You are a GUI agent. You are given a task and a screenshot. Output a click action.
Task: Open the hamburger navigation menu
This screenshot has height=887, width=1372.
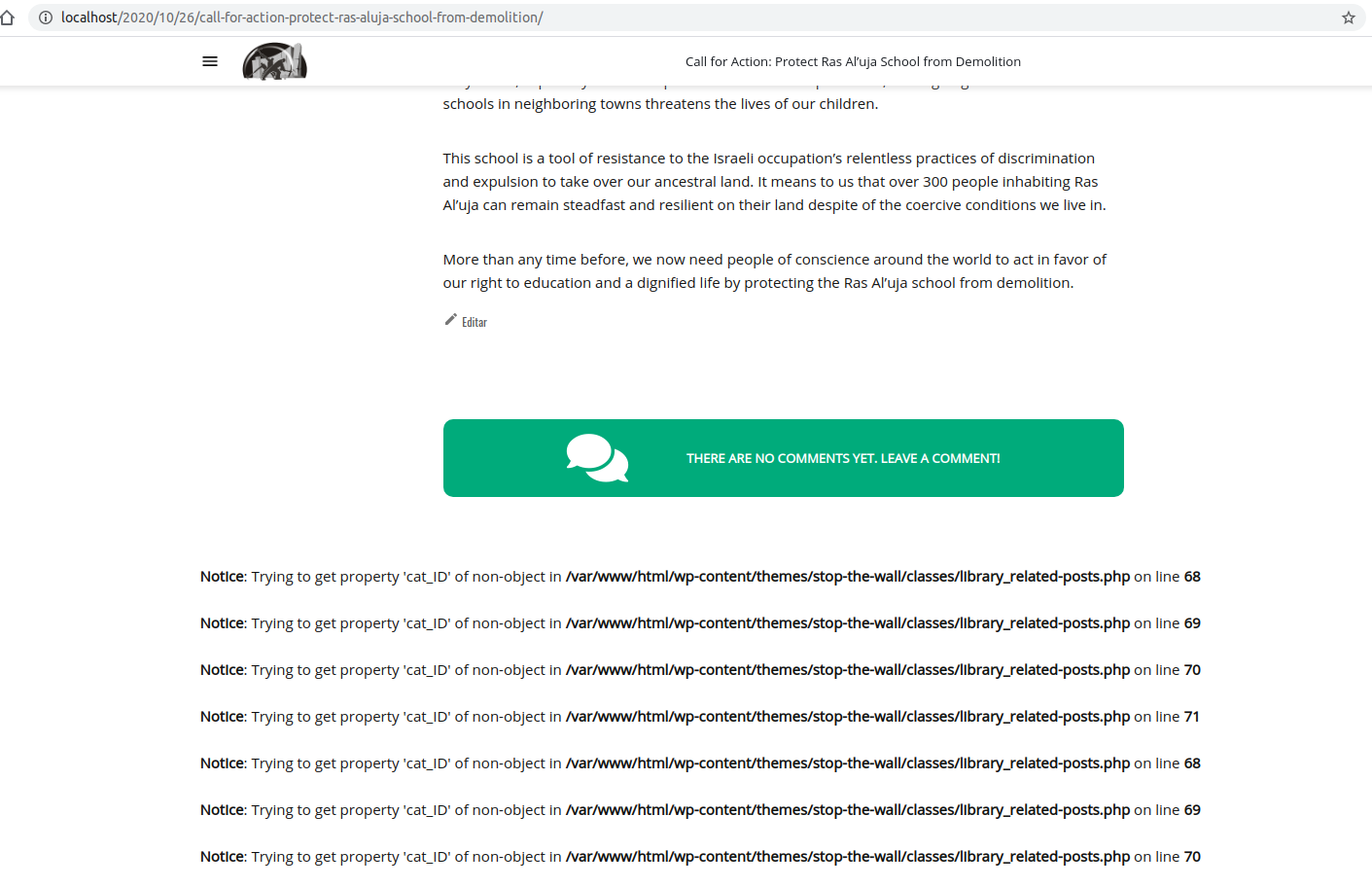pos(210,61)
